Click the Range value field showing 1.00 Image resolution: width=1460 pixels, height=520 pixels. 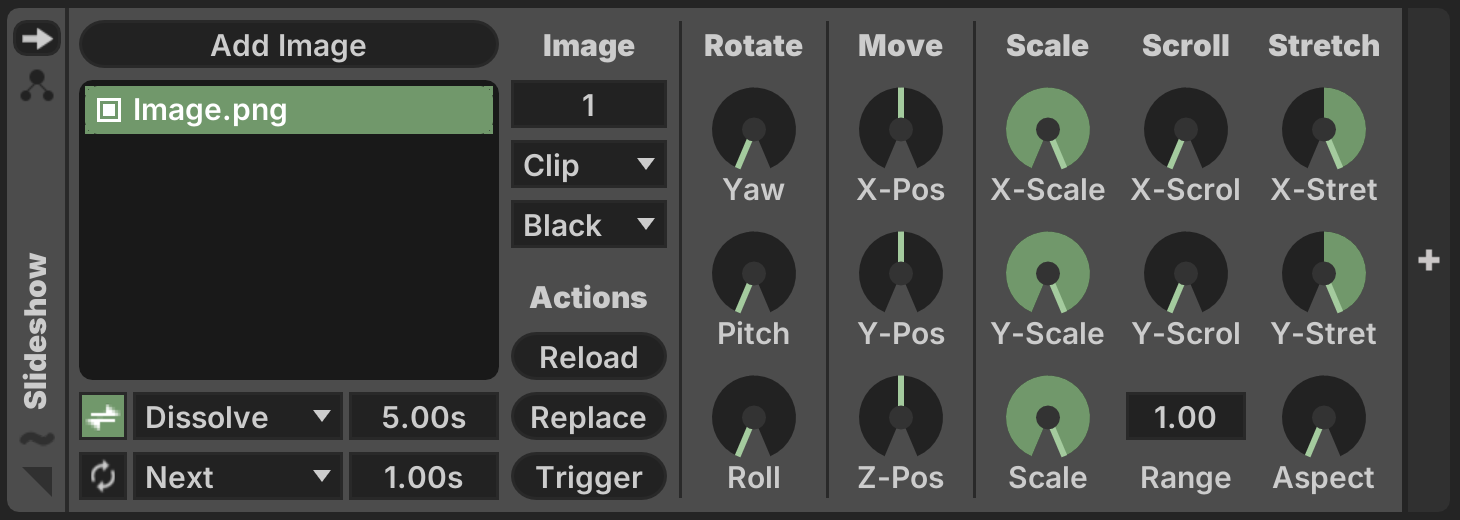coord(1186,417)
